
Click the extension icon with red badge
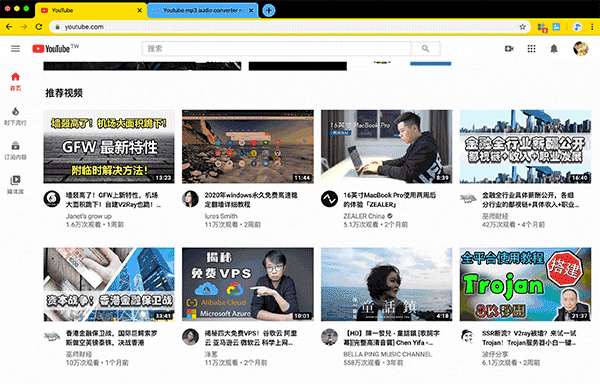[x=541, y=27]
